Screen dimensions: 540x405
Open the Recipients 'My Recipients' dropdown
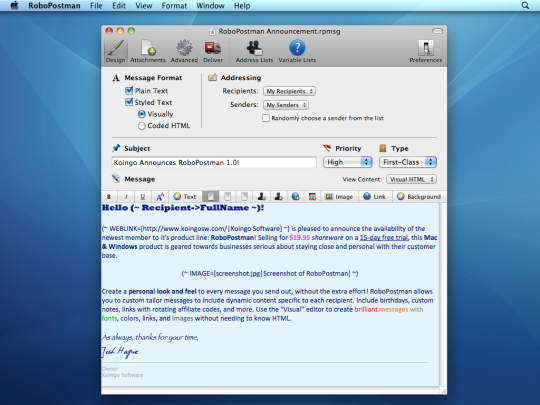click(x=289, y=91)
